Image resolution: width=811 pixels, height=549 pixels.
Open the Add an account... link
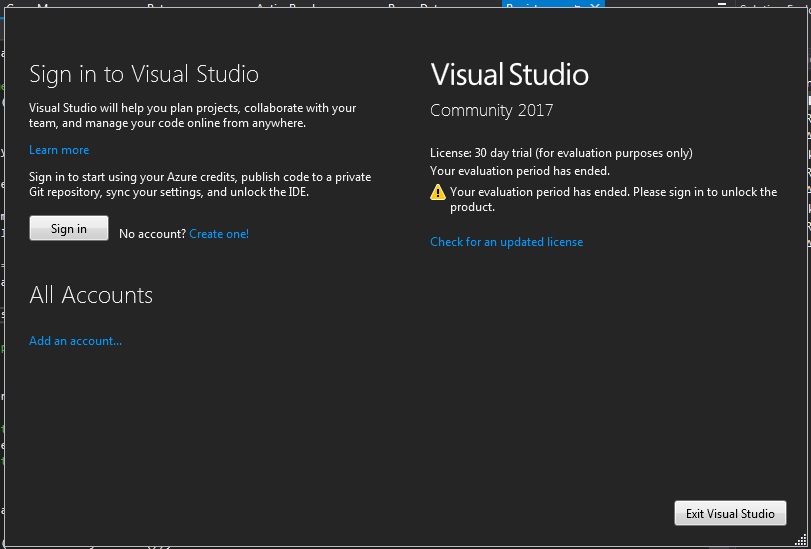(x=76, y=341)
